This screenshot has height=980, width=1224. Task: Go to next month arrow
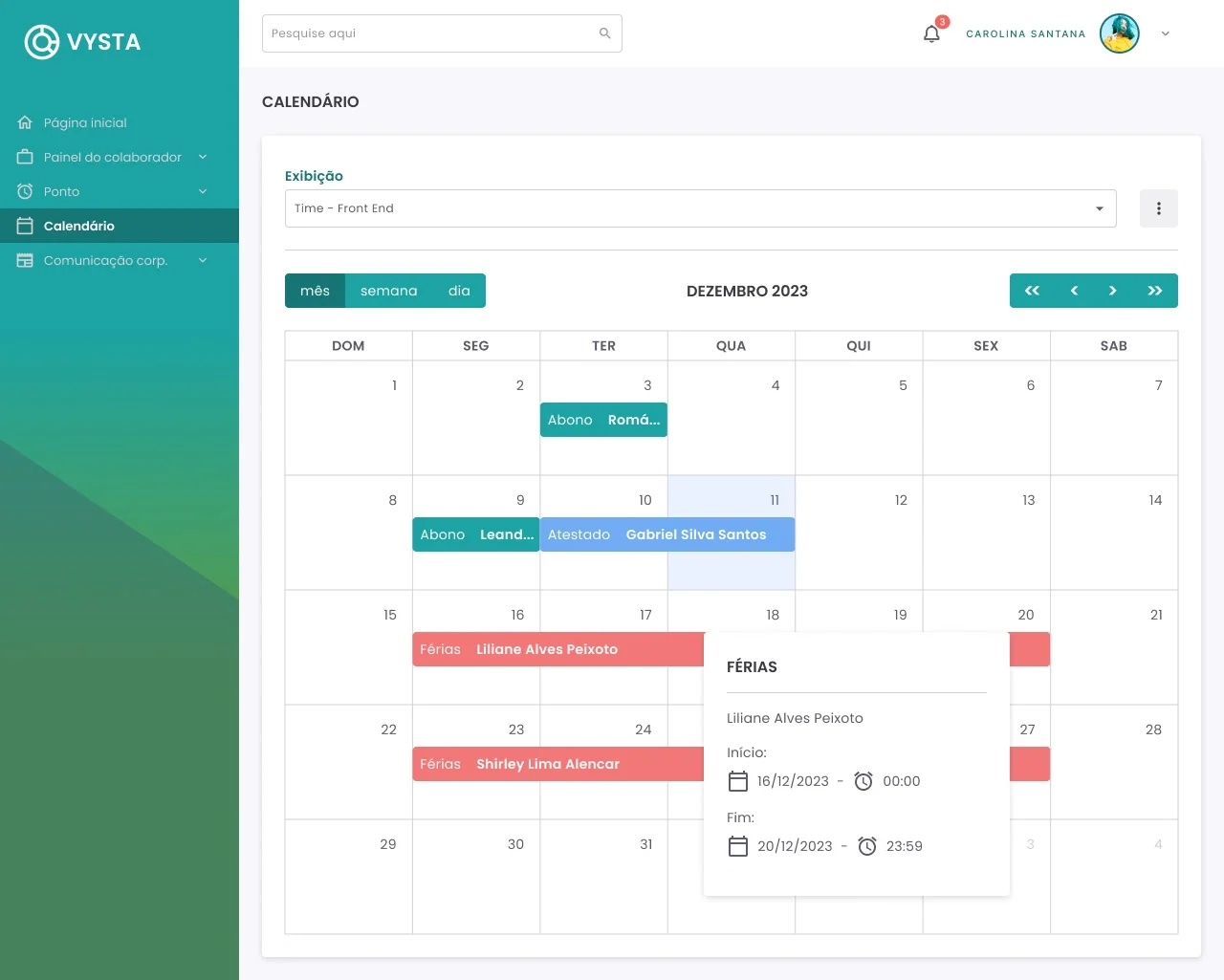pos(1112,291)
